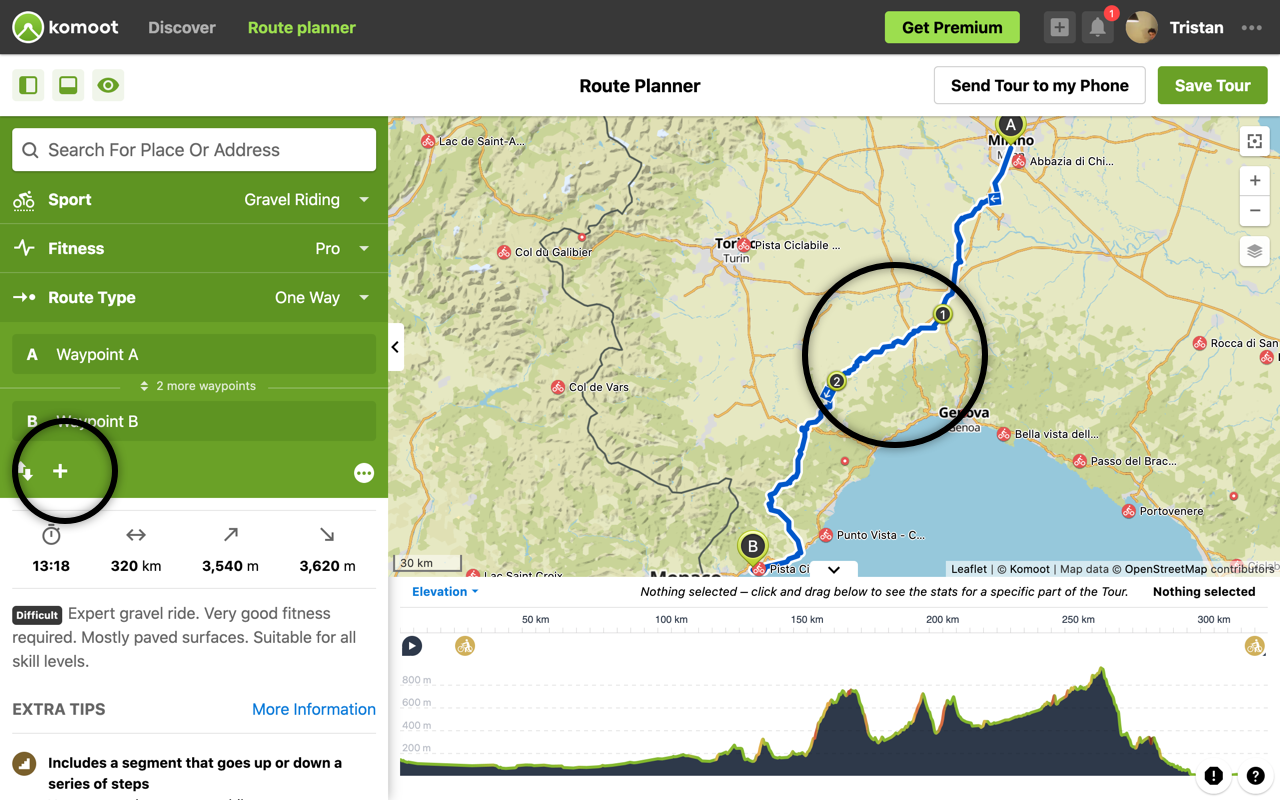Open the notifications bell
This screenshot has height=800, width=1280.
coord(1098,27)
